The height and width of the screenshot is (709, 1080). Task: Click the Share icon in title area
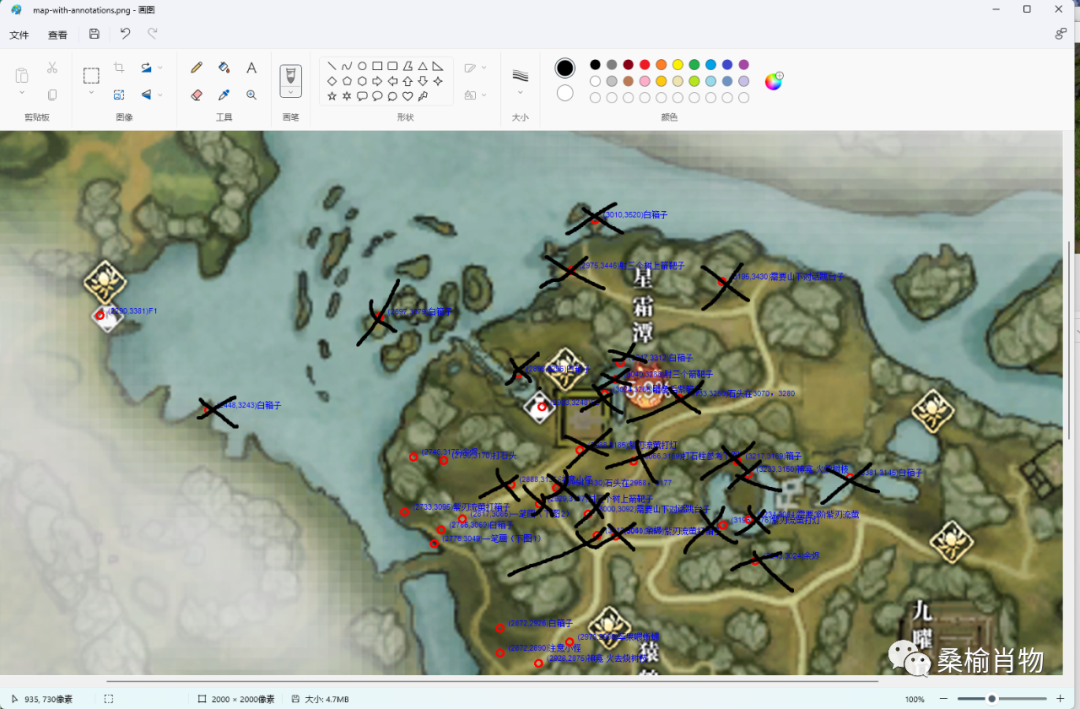pyautogui.click(x=1061, y=34)
